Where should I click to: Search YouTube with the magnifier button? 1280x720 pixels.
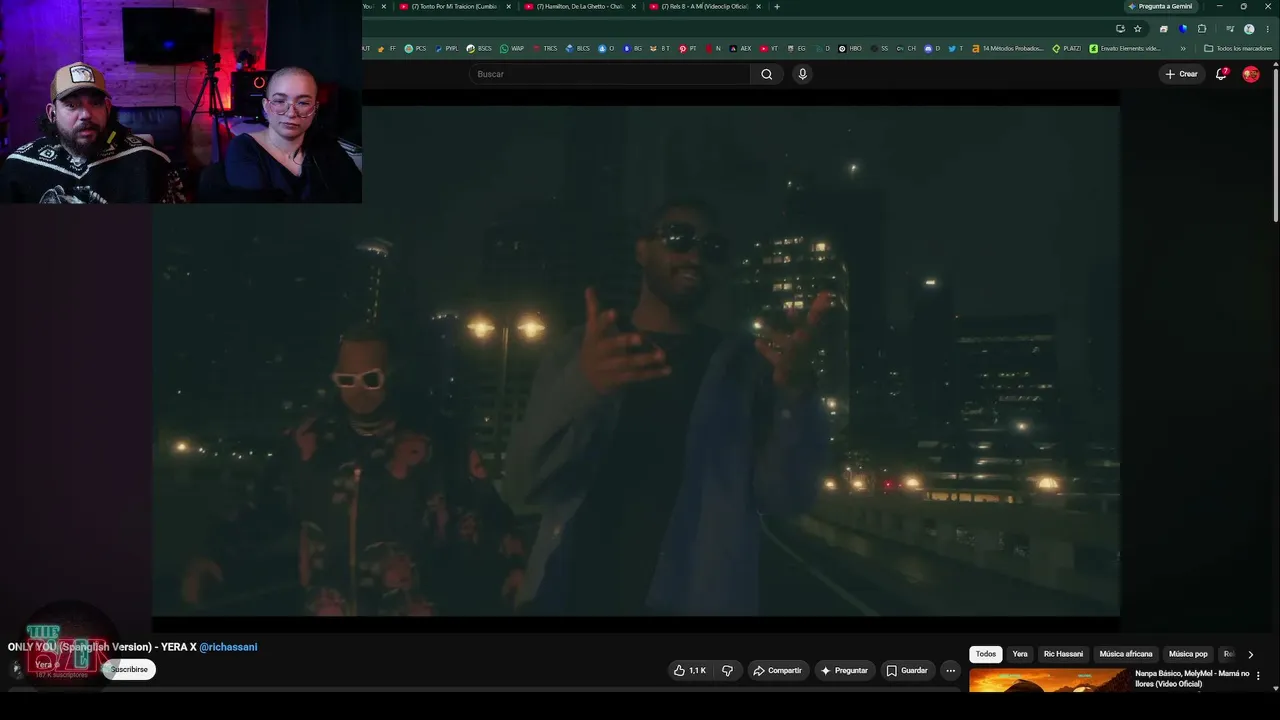766,74
